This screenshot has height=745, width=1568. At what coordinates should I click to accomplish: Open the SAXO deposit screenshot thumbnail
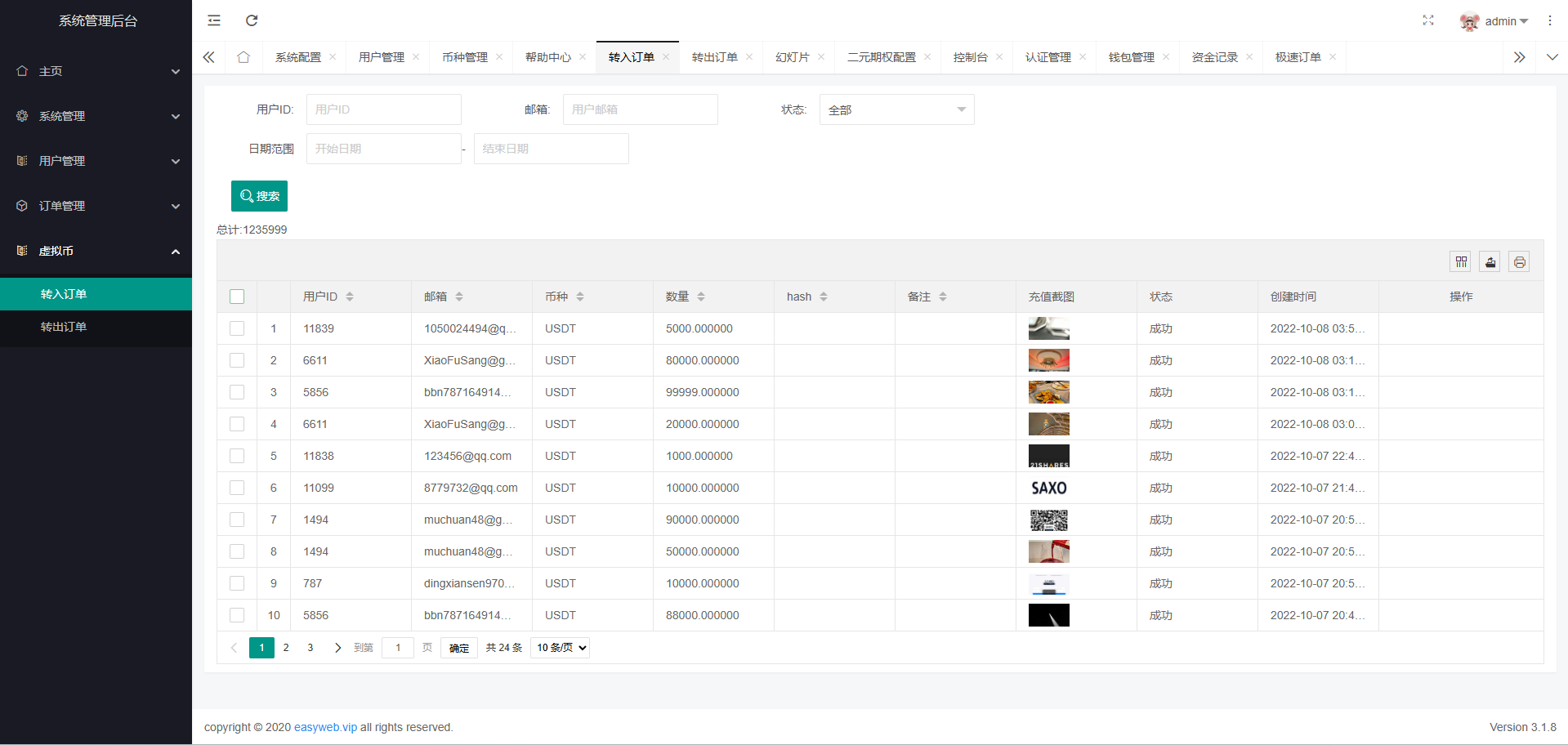(x=1048, y=488)
